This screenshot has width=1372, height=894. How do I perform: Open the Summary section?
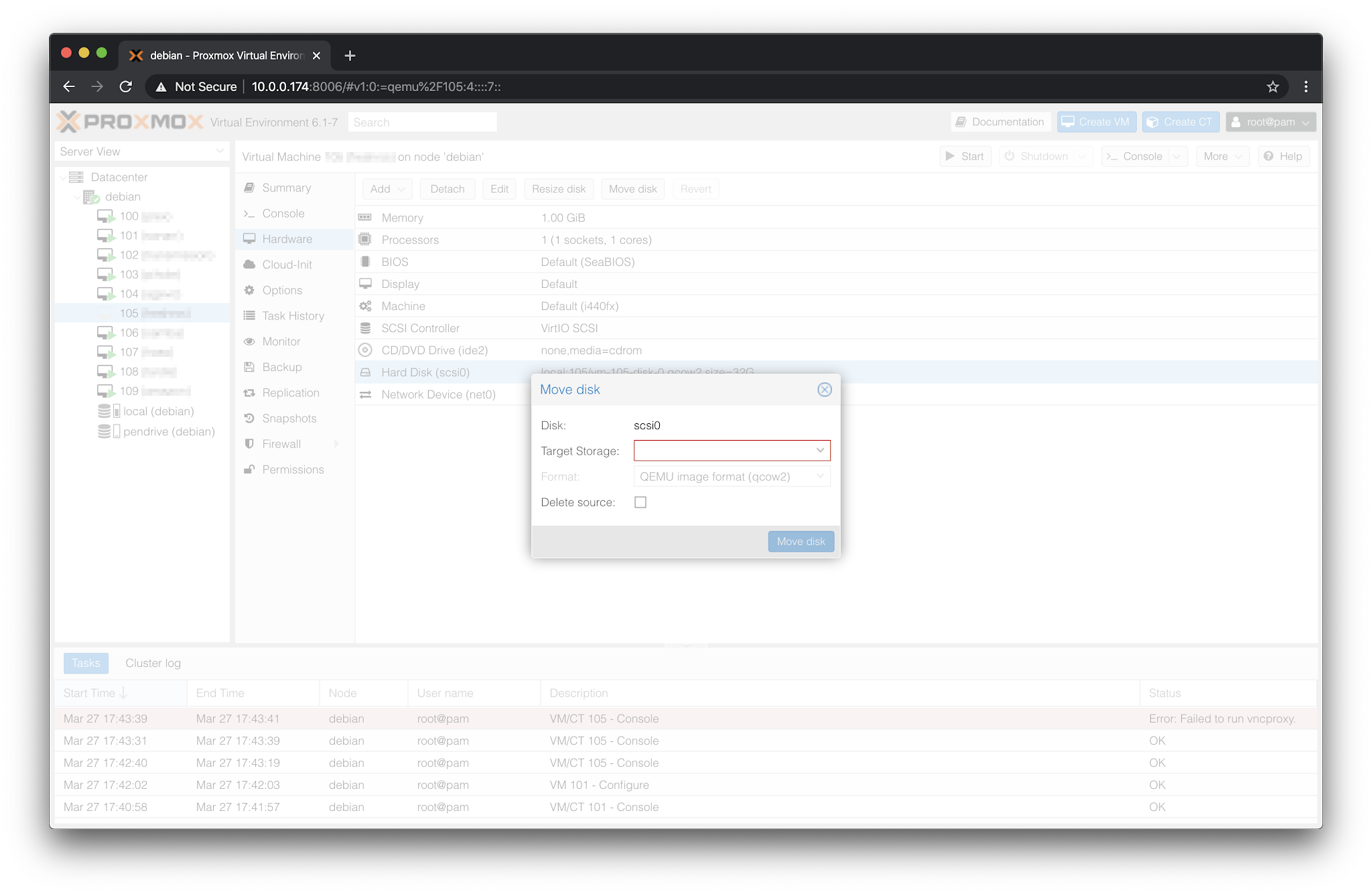293,188
